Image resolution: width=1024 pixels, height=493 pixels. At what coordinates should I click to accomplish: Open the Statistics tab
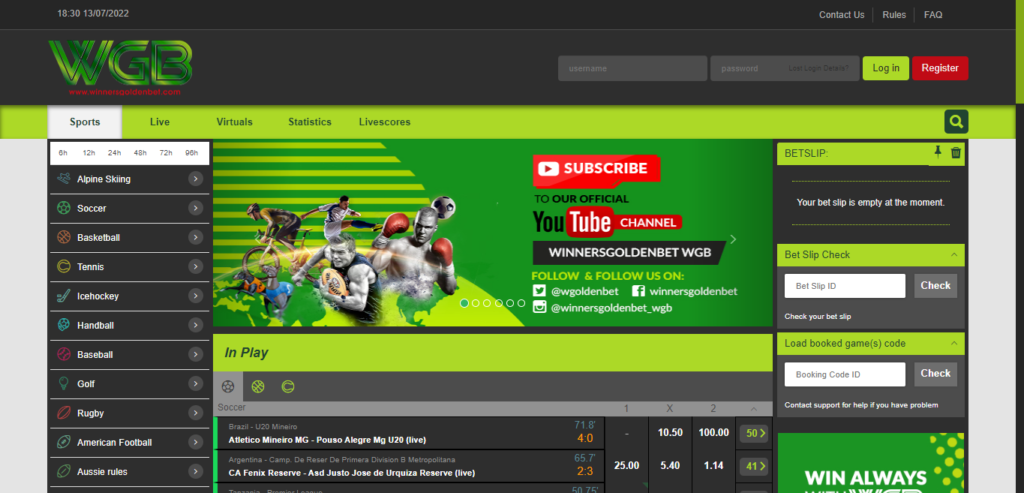coord(310,122)
